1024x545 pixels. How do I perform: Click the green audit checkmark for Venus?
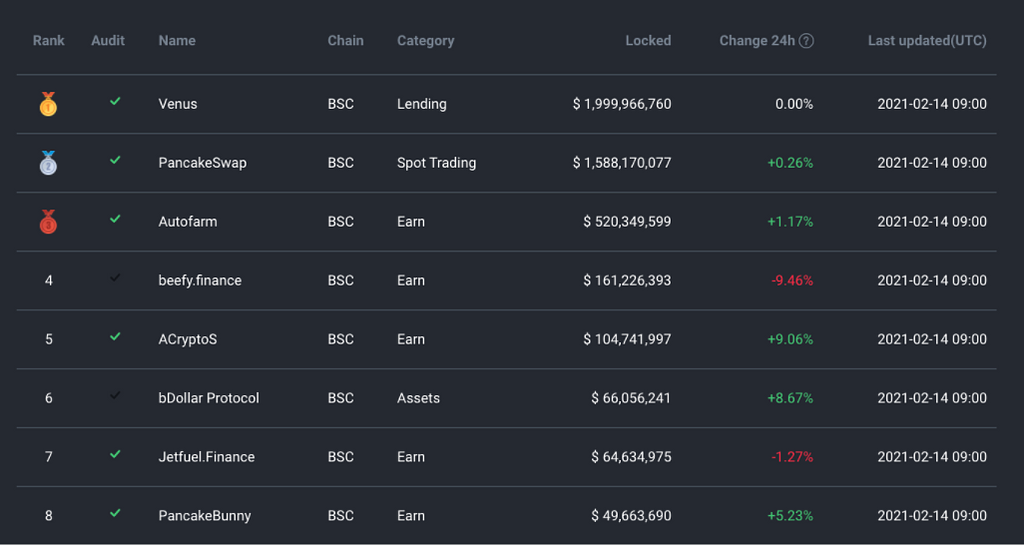(x=115, y=102)
